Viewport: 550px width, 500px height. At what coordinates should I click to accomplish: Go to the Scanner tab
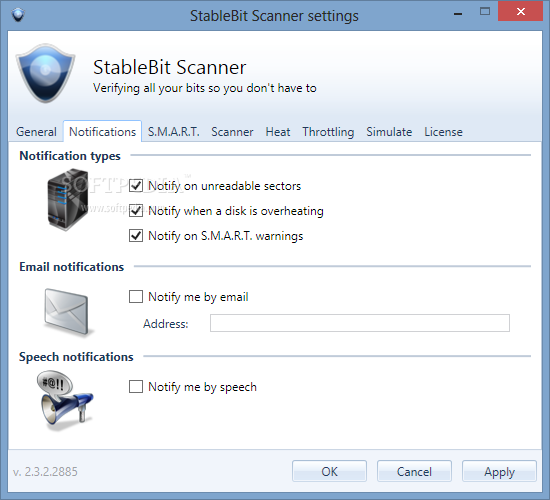232,132
